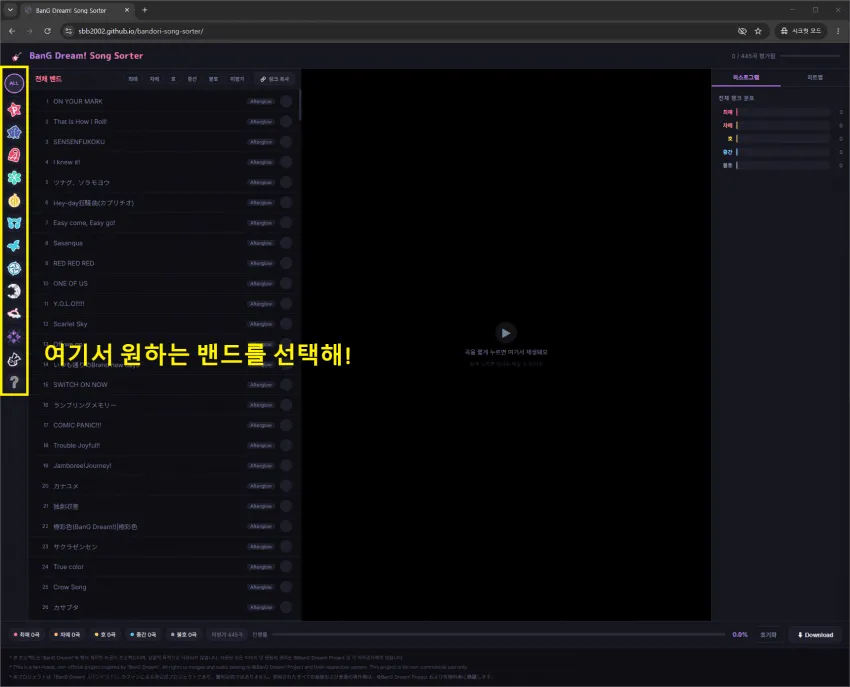Filter list by 최애 rank tab
This screenshot has height=687, width=850.
tap(133, 79)
